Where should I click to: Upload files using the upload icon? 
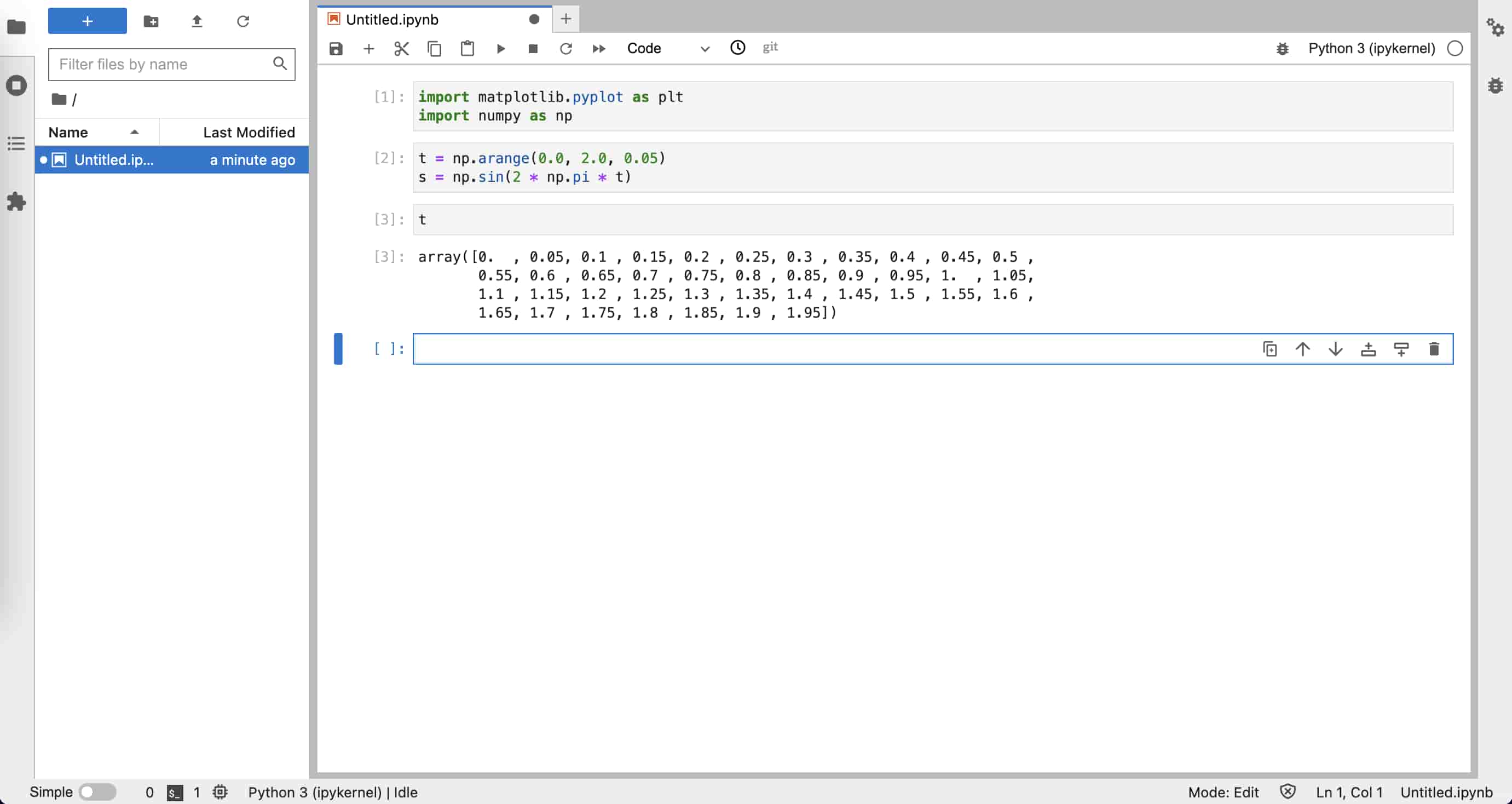point(197,22)
